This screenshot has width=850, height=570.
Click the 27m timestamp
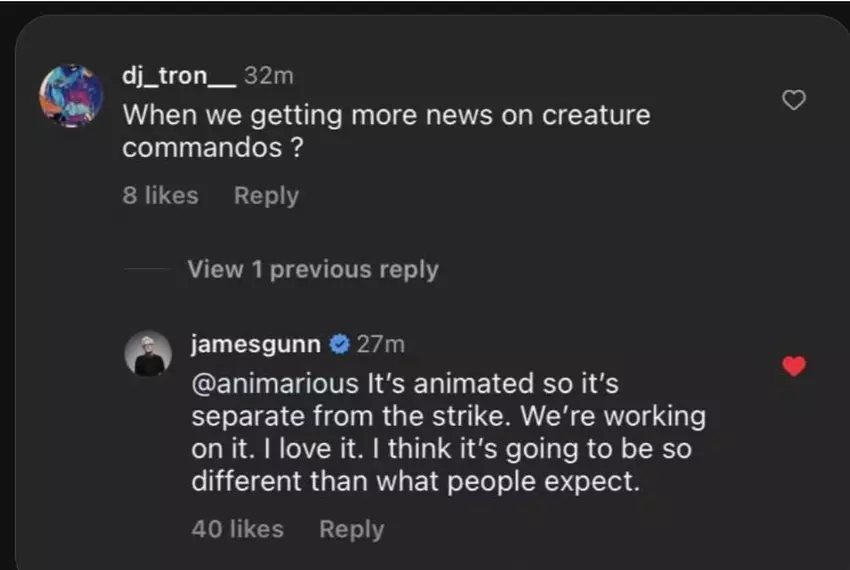[x=381, y=345]
